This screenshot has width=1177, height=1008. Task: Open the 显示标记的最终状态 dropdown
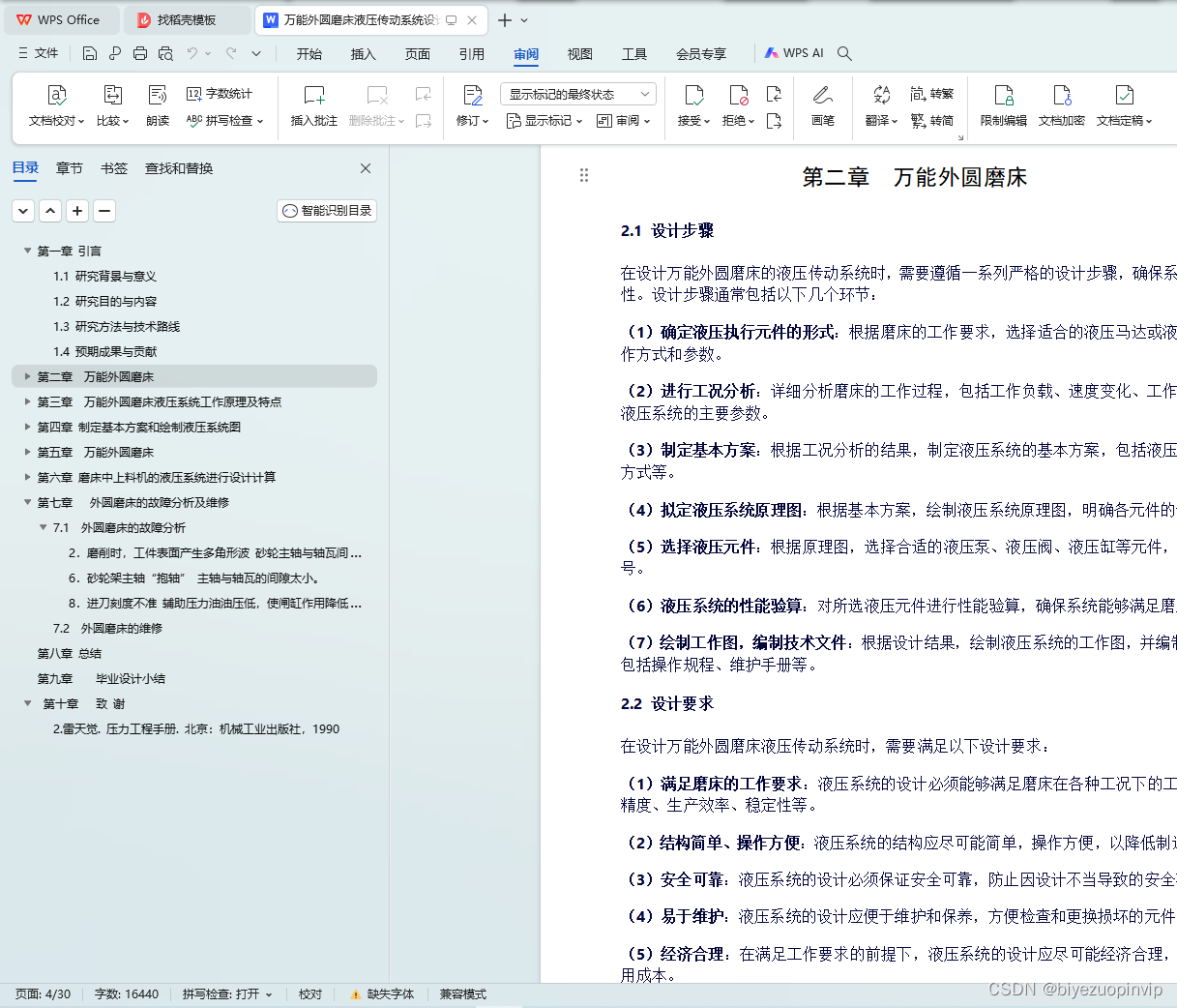click(578, 94)
